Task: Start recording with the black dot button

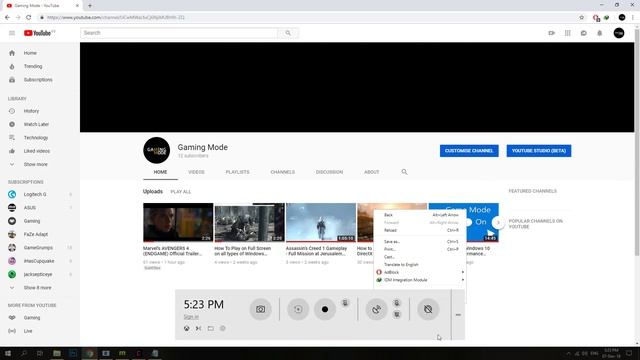Action: click(325, 309)
